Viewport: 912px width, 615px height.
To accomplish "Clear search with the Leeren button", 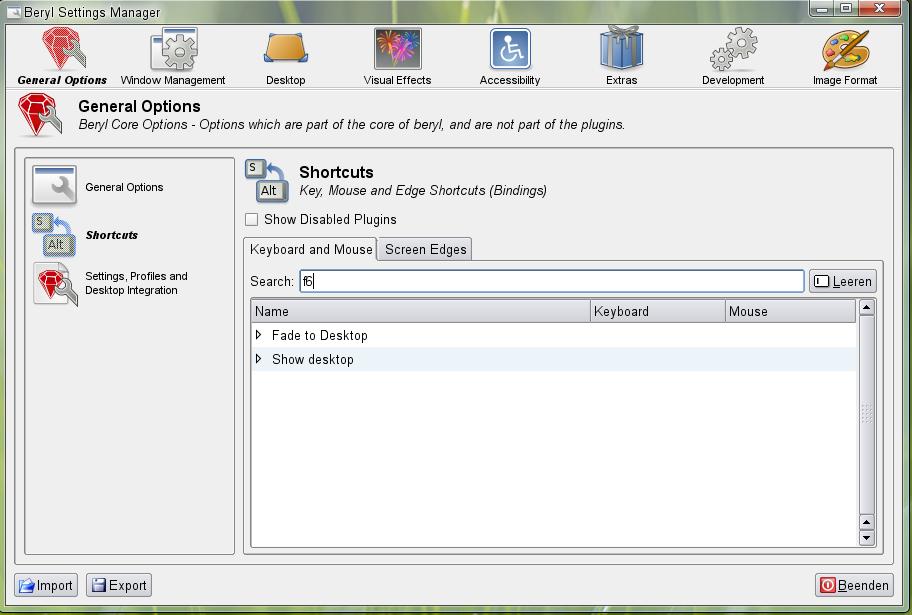I will 842,282.
